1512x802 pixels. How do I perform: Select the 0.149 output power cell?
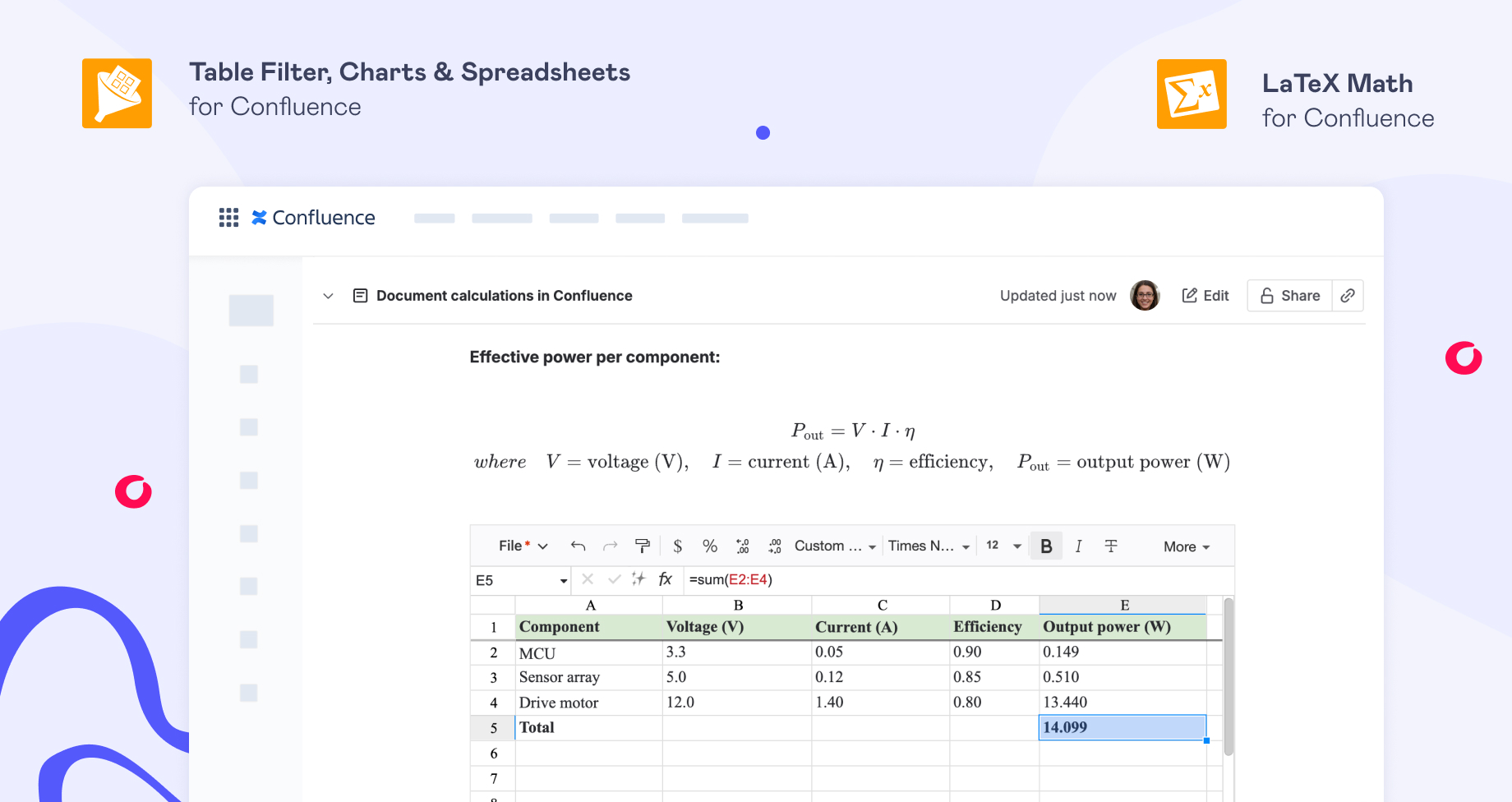tap(1123, 652)
